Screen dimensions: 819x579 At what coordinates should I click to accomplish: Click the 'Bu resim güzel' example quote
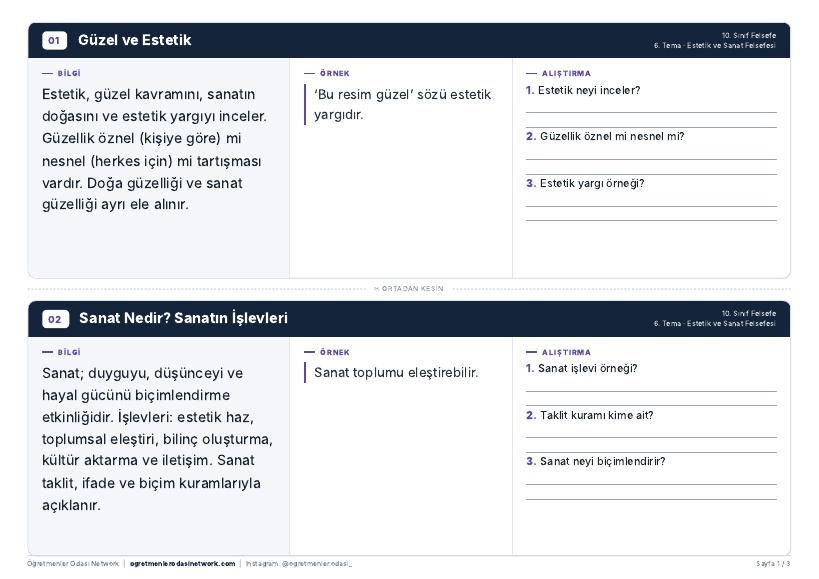(x=402, y=104)
